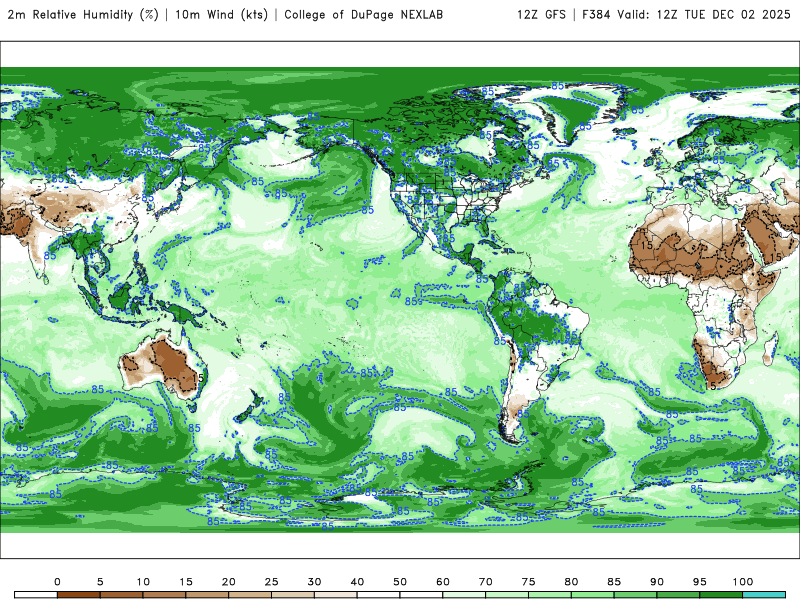Screen dimensions: 800x600
Task: Click the 25–30 beige colorbar swatch
Action: (293, 595)
